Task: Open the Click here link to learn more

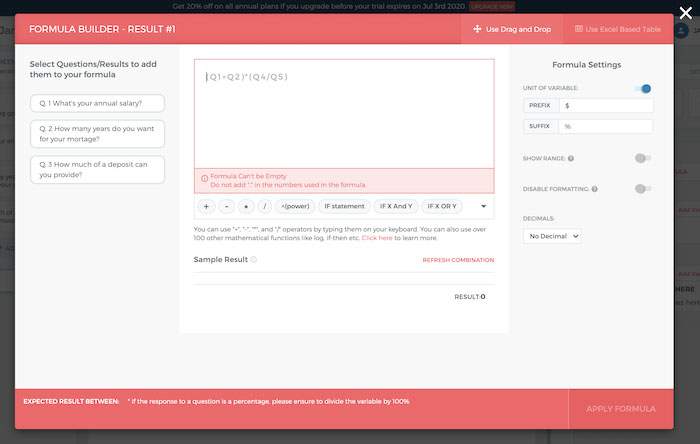Action: pos(377,238)
